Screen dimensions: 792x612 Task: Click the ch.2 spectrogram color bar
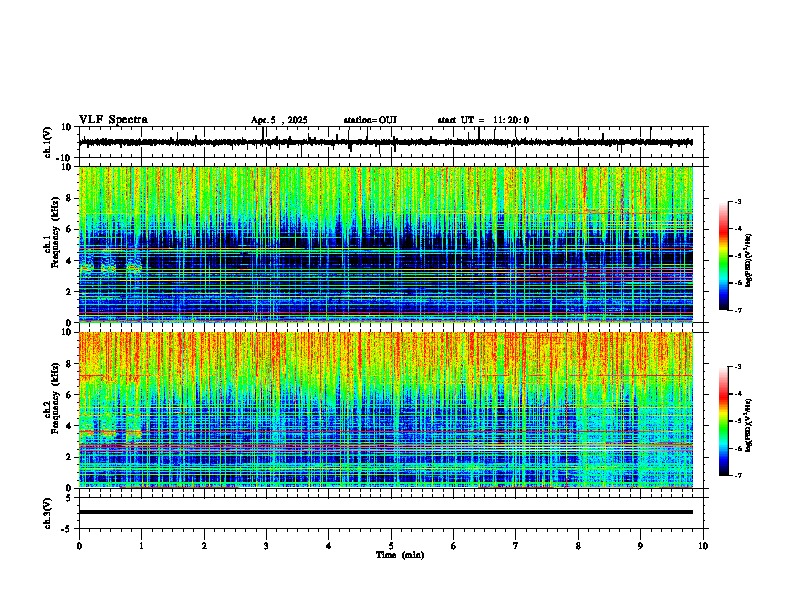[x=723, y=421]
